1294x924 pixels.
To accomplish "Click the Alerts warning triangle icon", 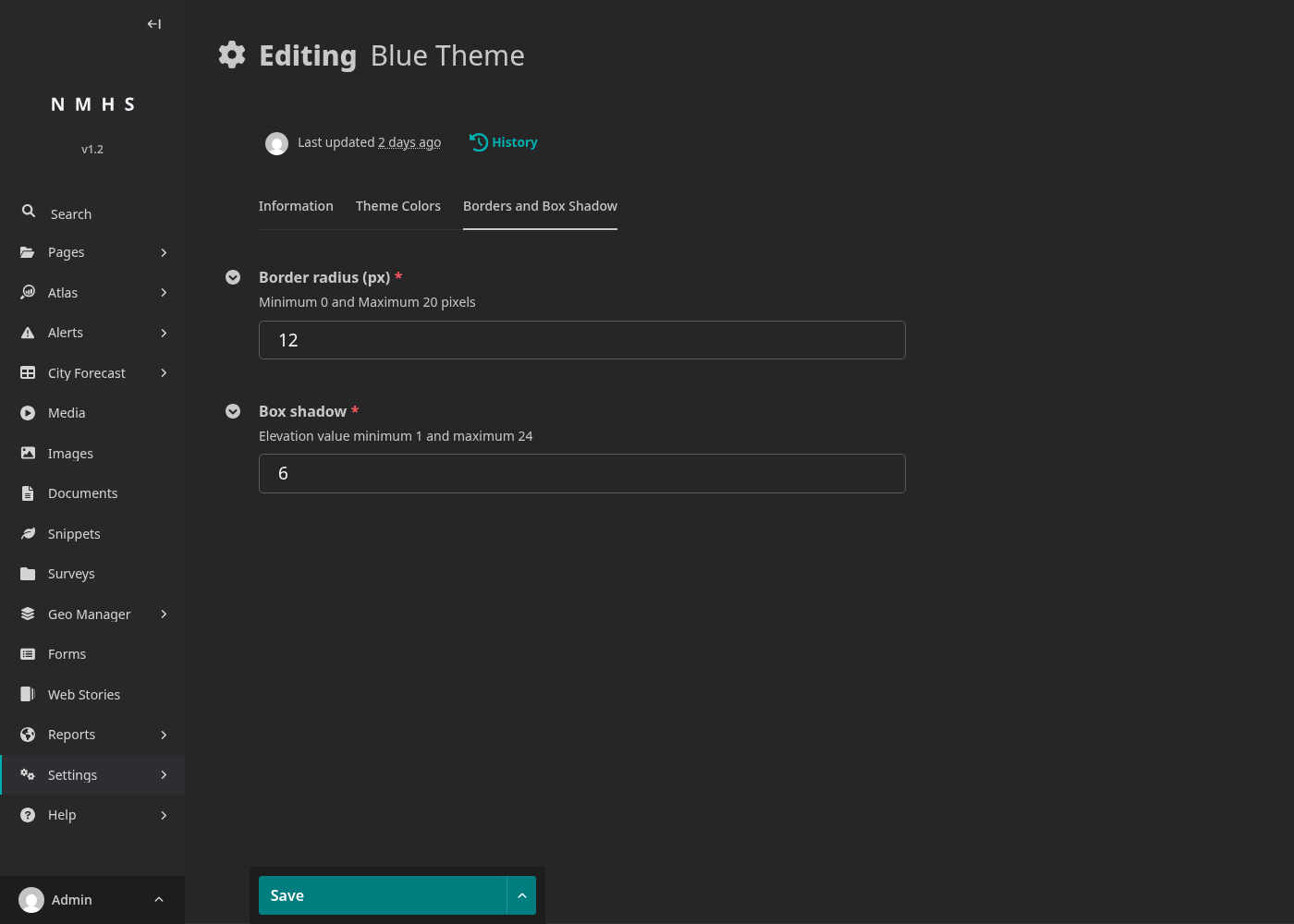I will pos(28,333).
